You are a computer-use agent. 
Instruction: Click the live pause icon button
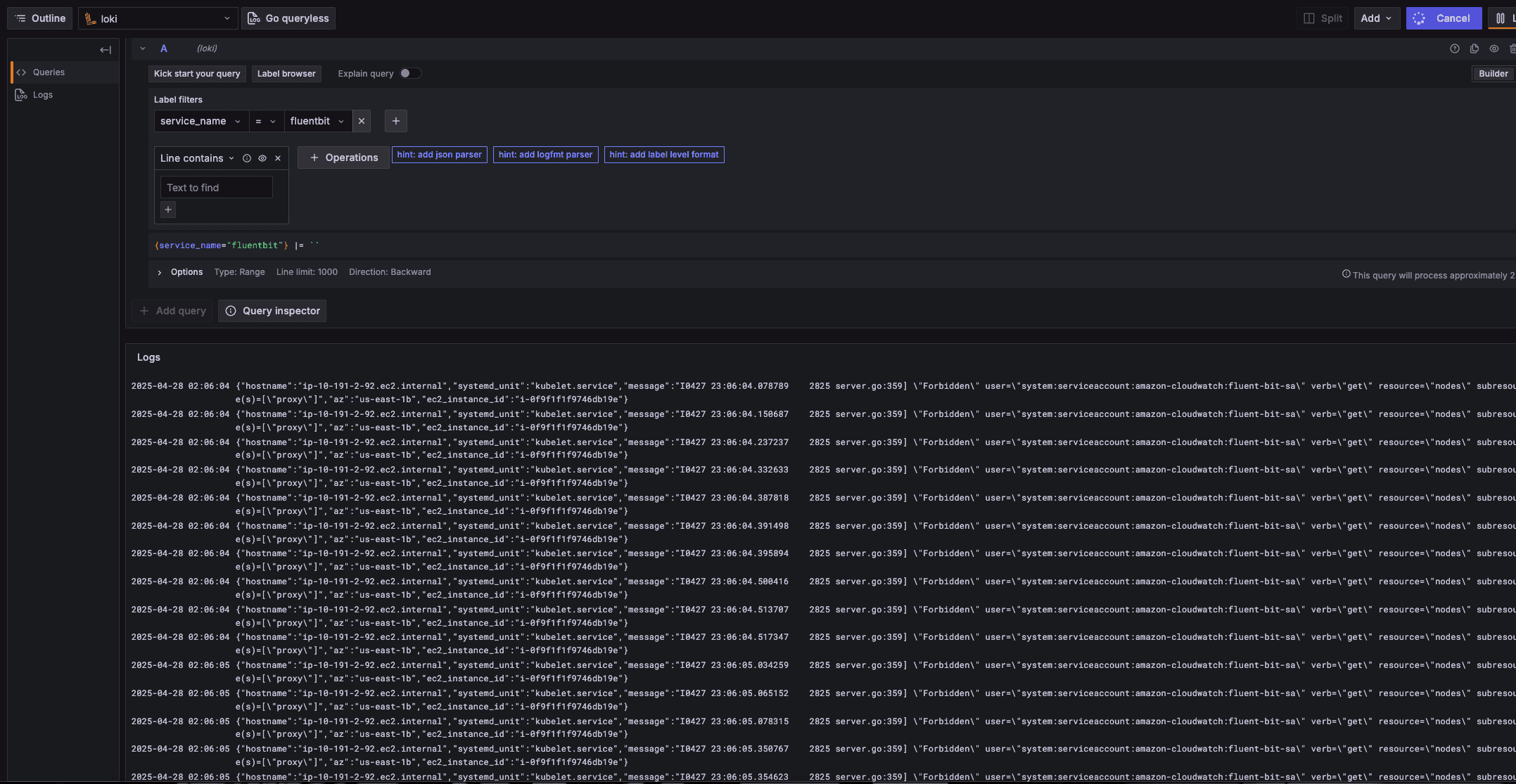tap(1501, 18)
